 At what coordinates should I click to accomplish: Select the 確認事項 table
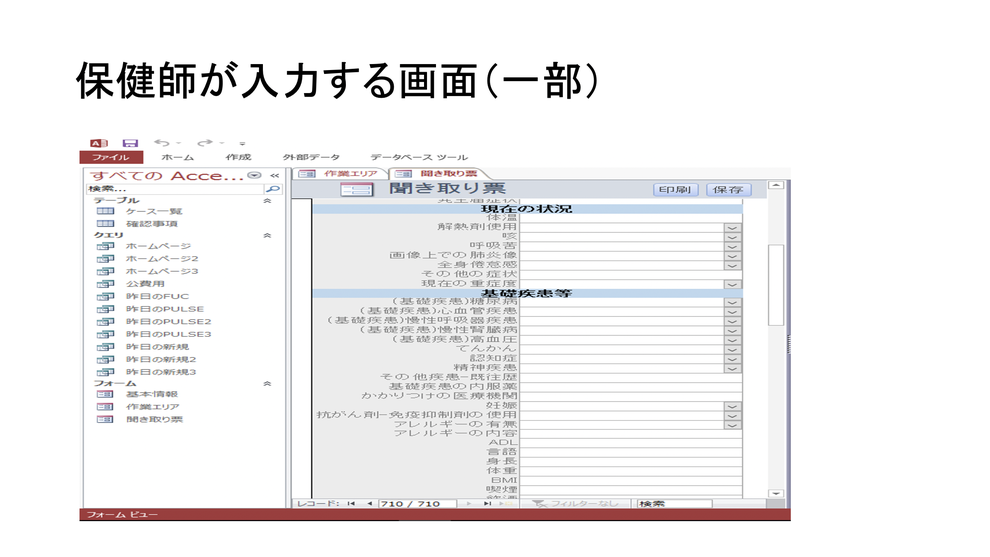coord(152,224)
